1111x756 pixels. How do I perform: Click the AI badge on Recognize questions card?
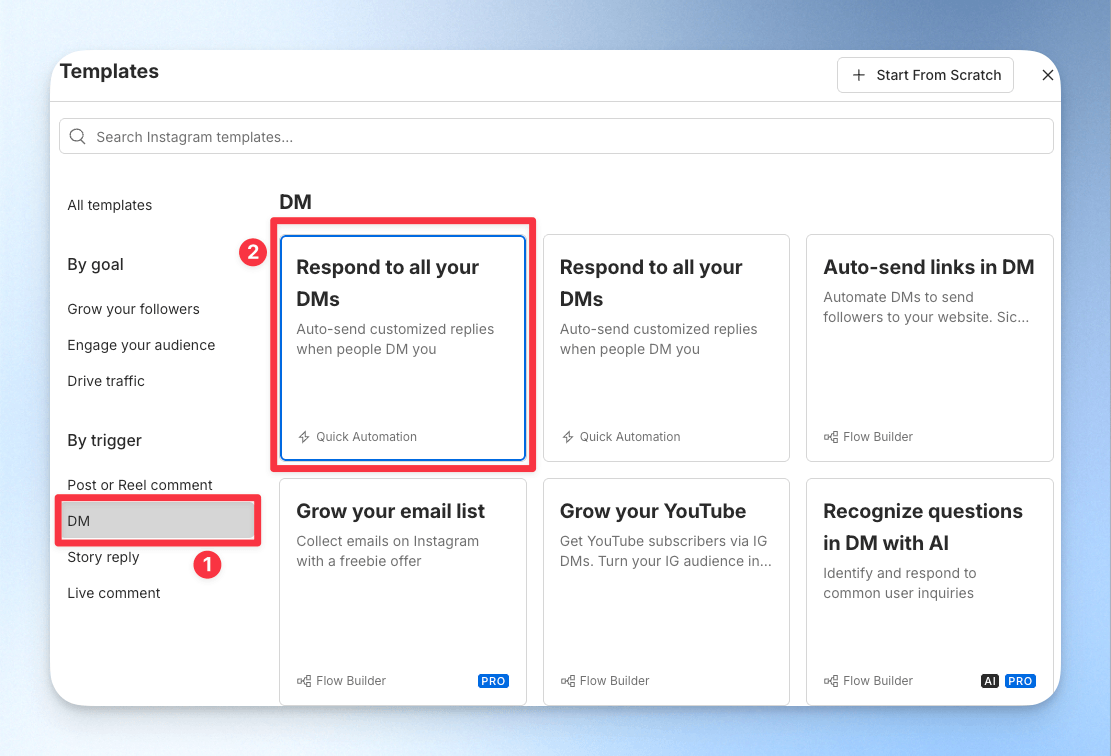click(x=990, y=681)
